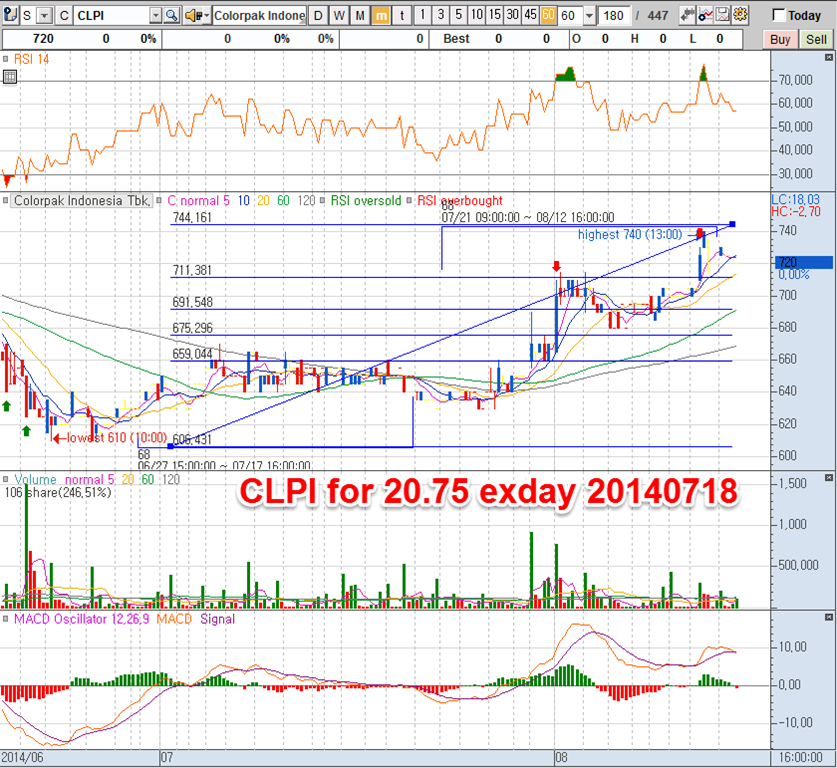Choose the 5-minute interval button
This screenshot has height=768, width=837.
459,15
